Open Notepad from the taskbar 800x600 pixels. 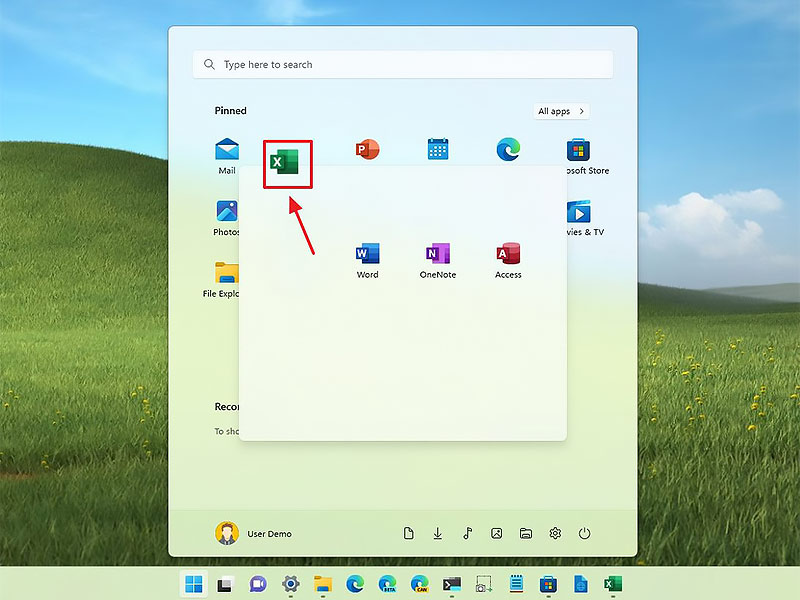[x=516, y=584]
